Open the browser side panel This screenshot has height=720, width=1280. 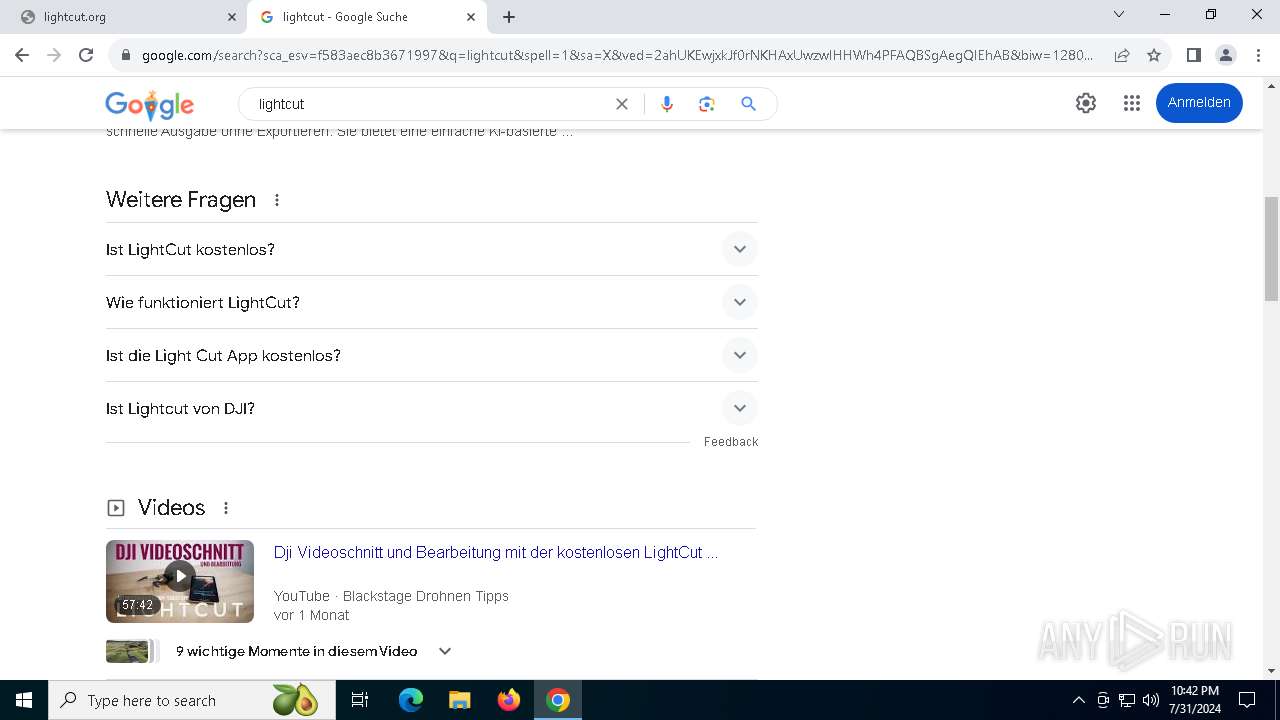point(1193,55)
